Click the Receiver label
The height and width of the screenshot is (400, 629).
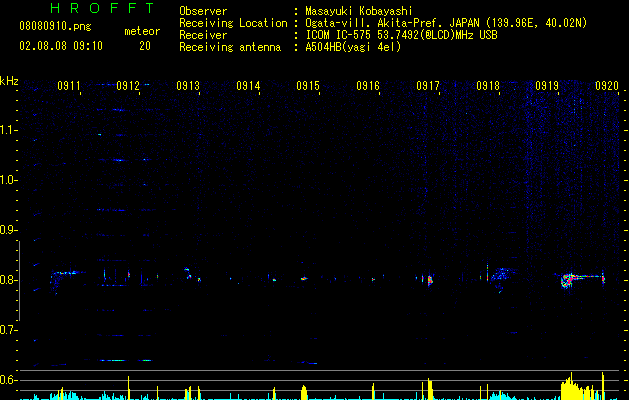[203, 35]
